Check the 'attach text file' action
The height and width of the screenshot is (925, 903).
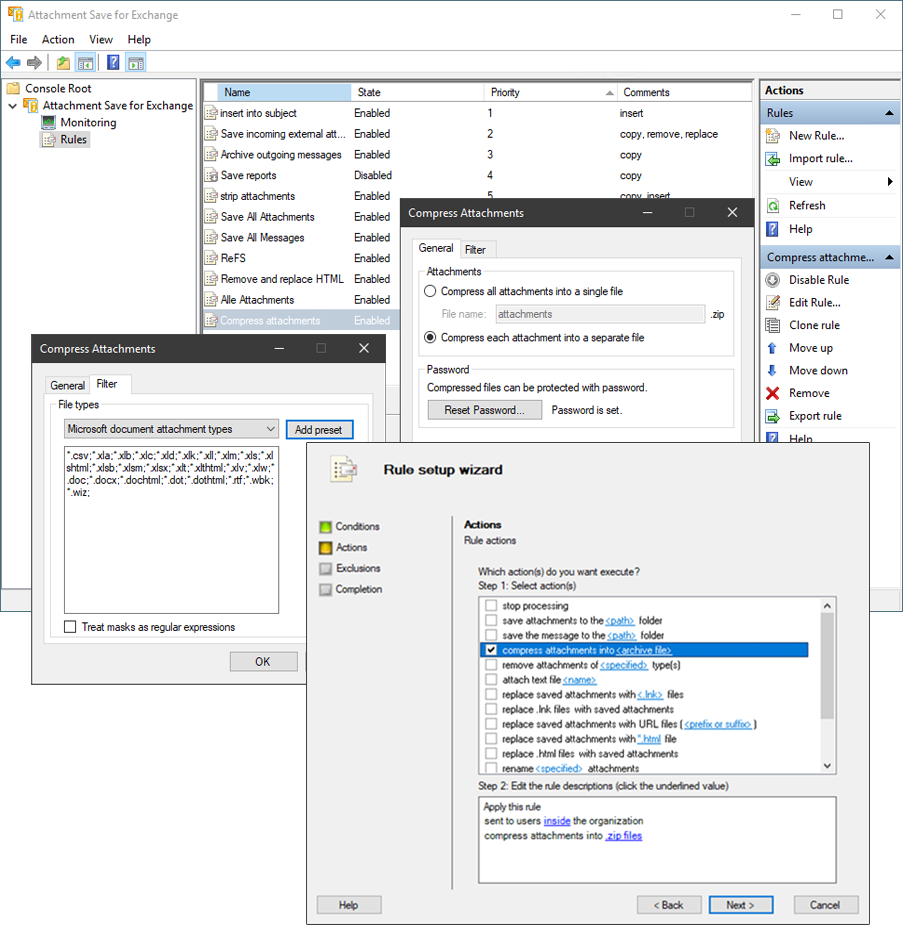coord(491,680)
